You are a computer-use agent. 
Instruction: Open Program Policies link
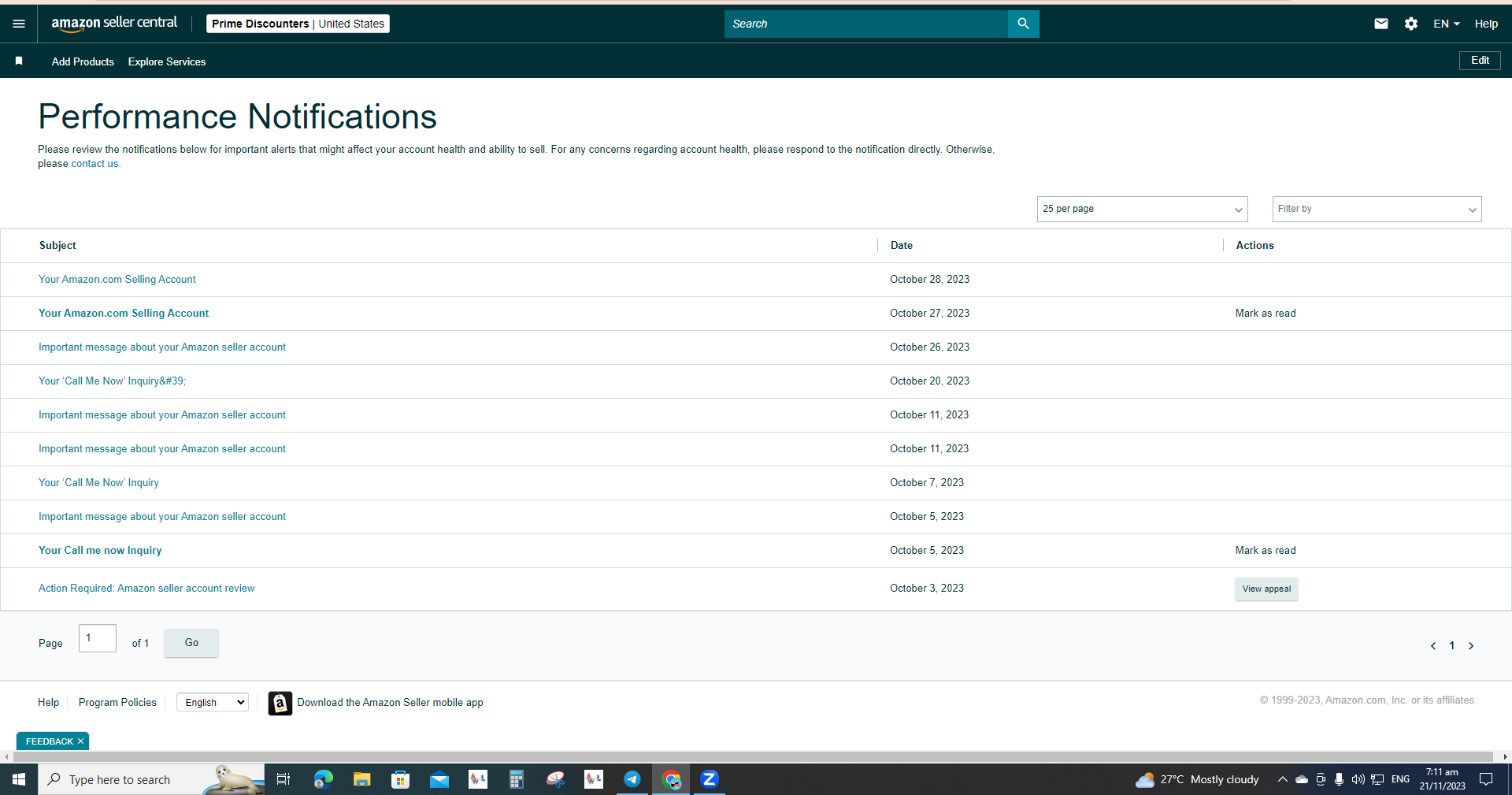(x=117, y=702)
